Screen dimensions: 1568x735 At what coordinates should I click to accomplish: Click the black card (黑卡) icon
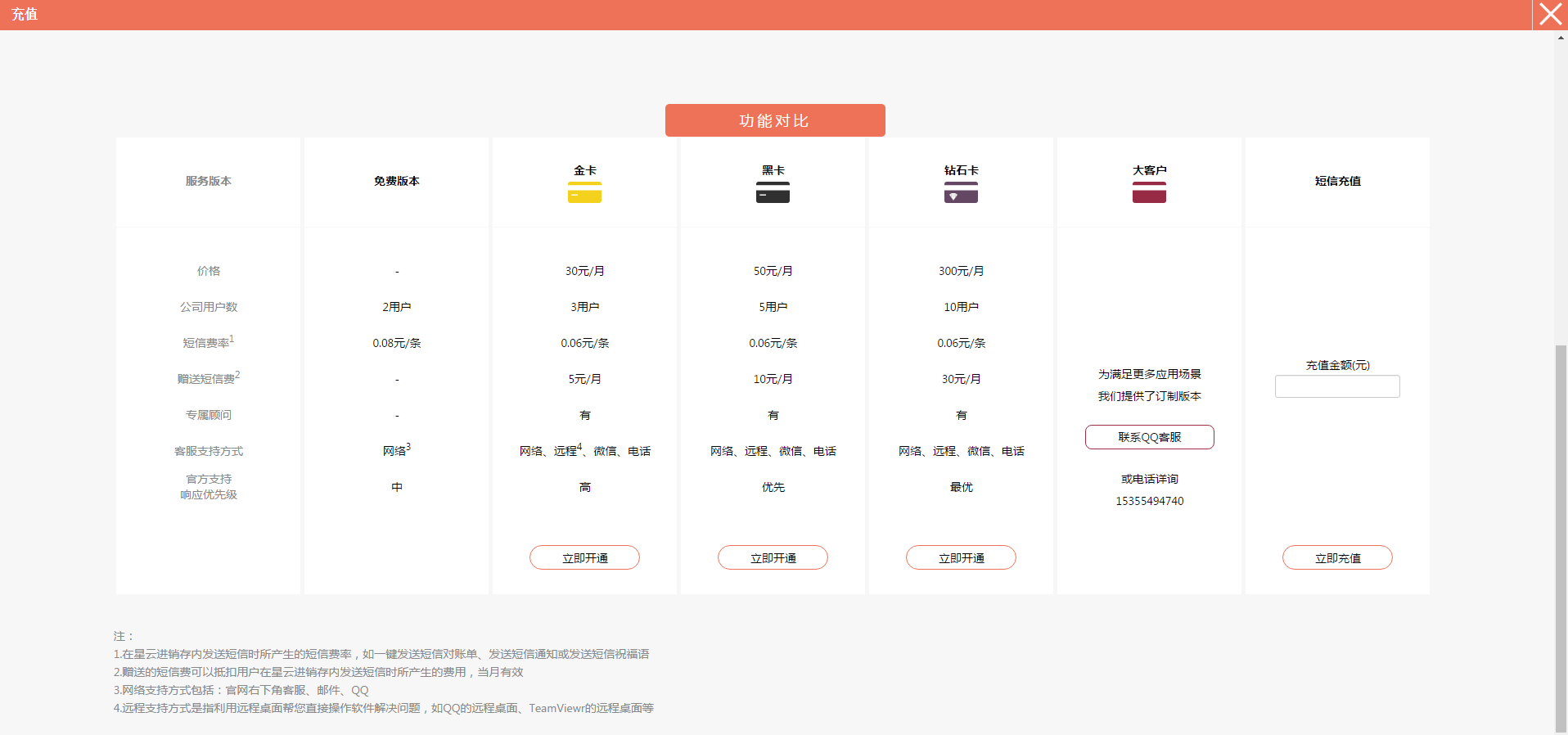[x=773, y=192]
